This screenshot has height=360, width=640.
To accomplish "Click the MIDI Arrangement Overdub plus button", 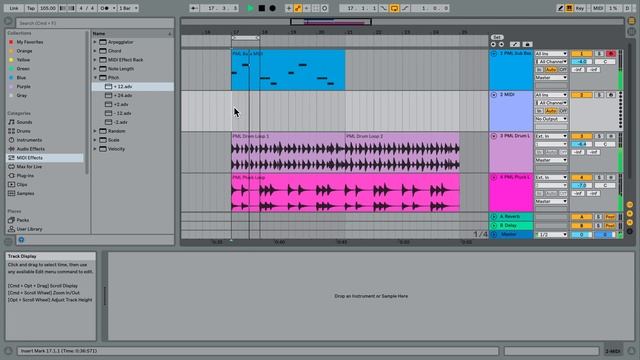I will 289,8.
